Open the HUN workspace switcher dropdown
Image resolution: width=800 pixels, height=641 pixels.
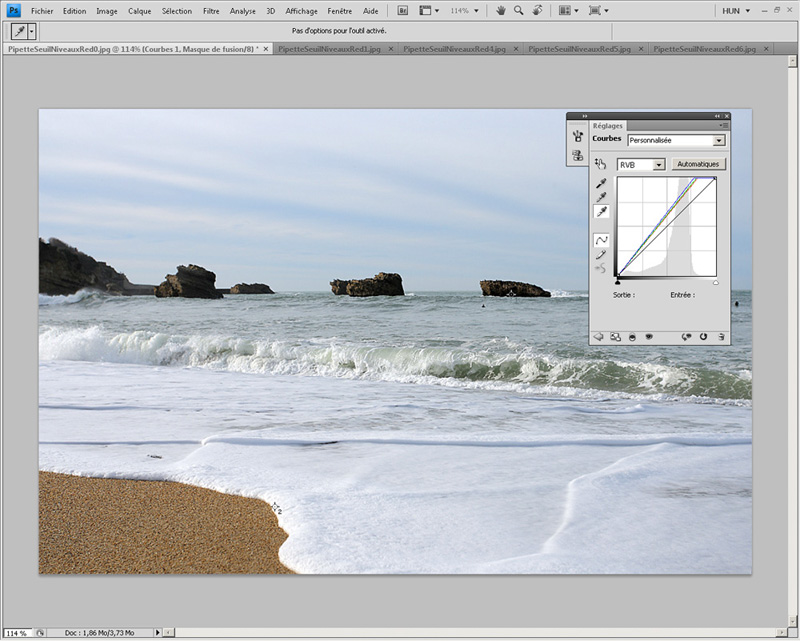(736, 11)
